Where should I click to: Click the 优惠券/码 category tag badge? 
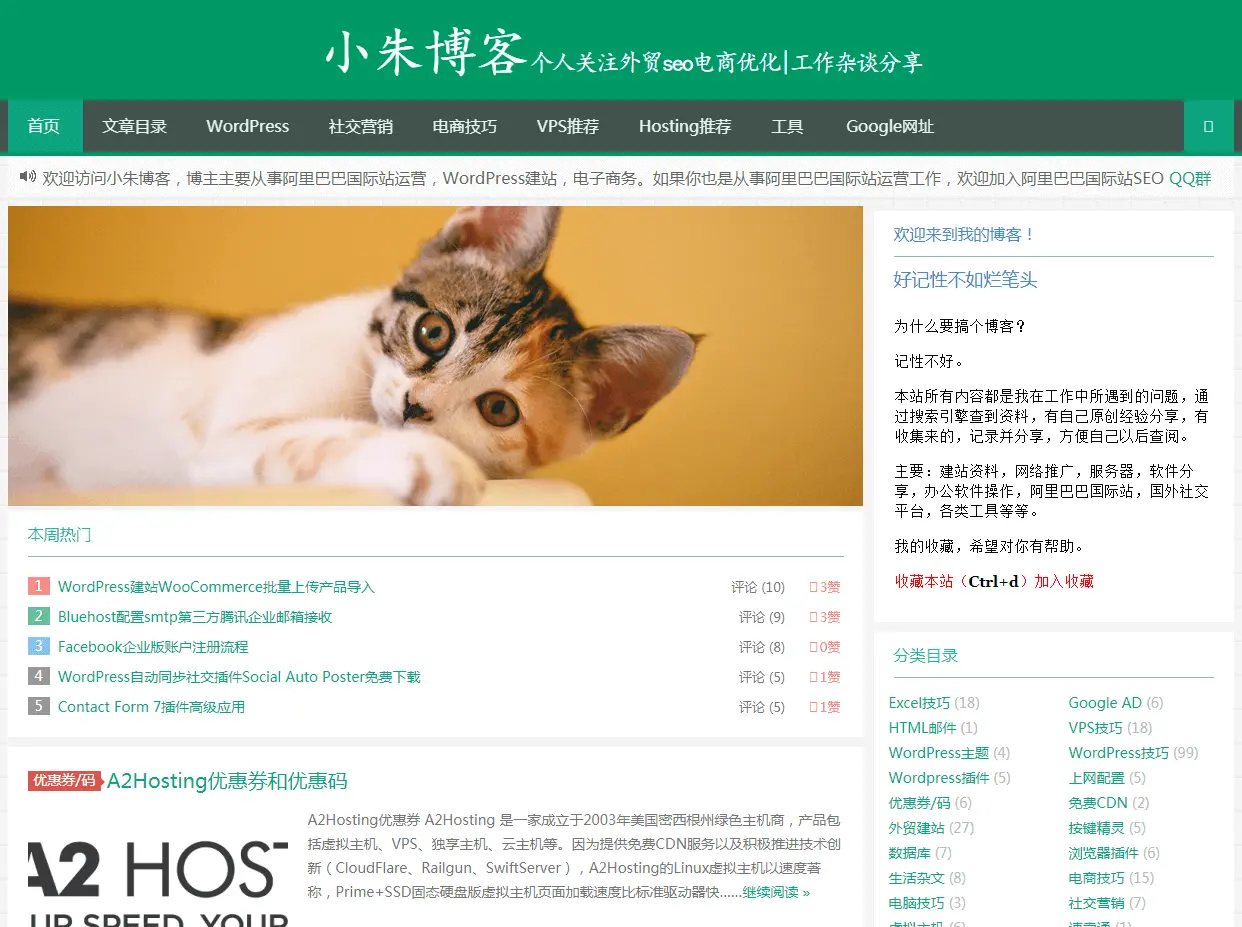click(64, 780)
